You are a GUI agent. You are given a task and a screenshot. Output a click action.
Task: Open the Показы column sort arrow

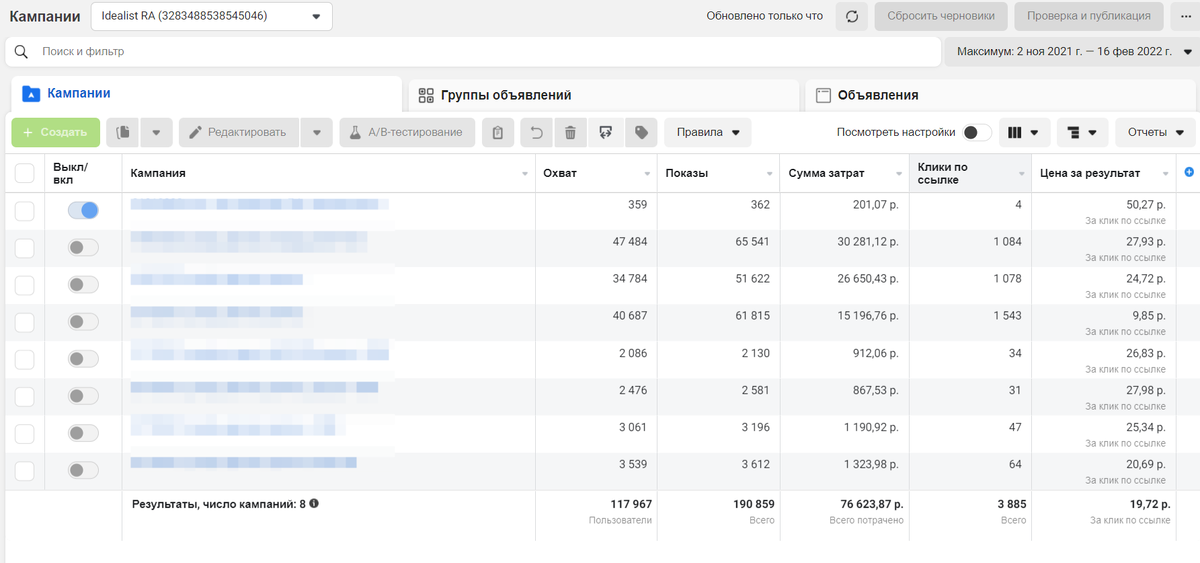click(x=769, y=174)
